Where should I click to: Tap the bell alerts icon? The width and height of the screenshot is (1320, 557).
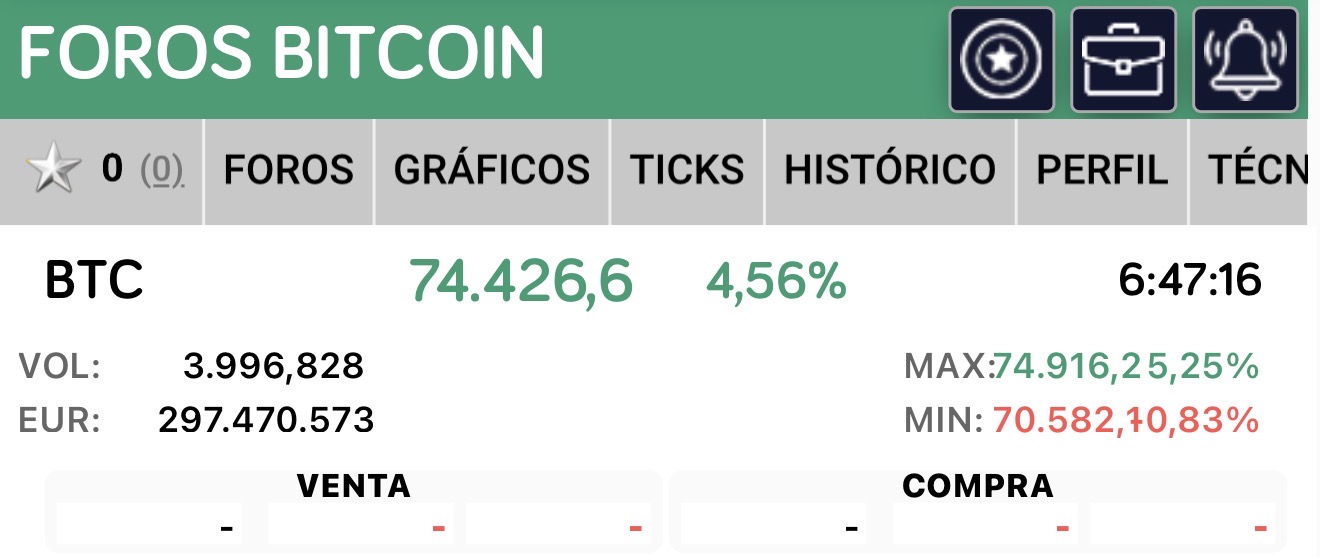point(1245,59)
